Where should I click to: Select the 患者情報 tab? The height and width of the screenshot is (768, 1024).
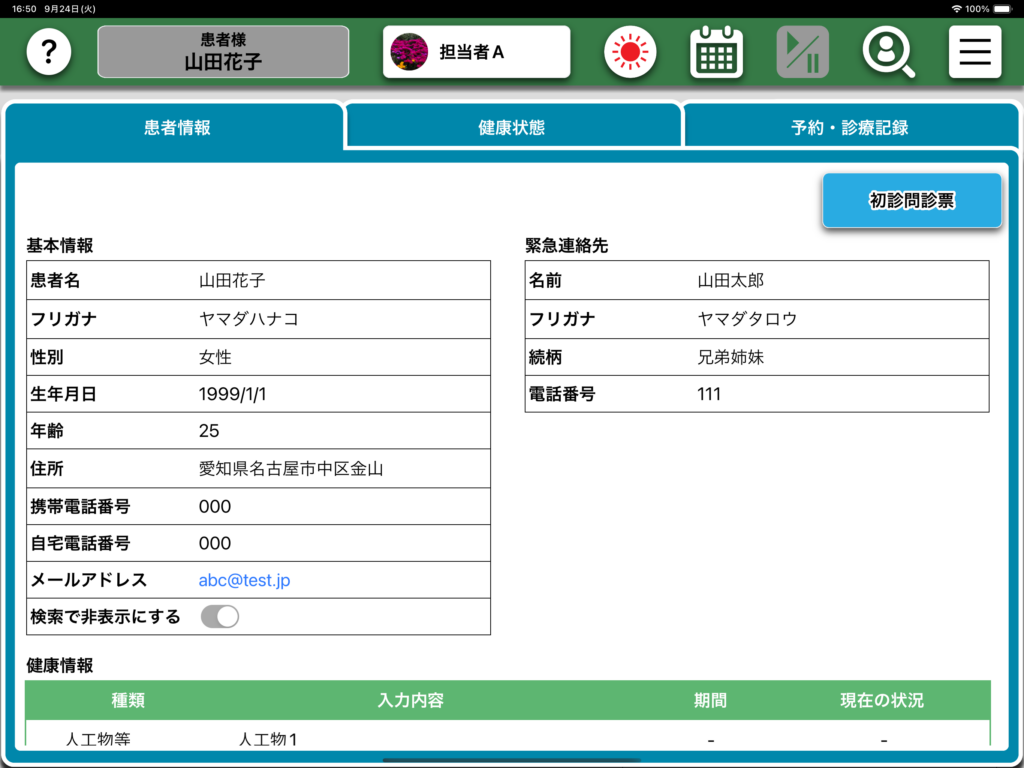pyautogui.click(x=177, y=128)
